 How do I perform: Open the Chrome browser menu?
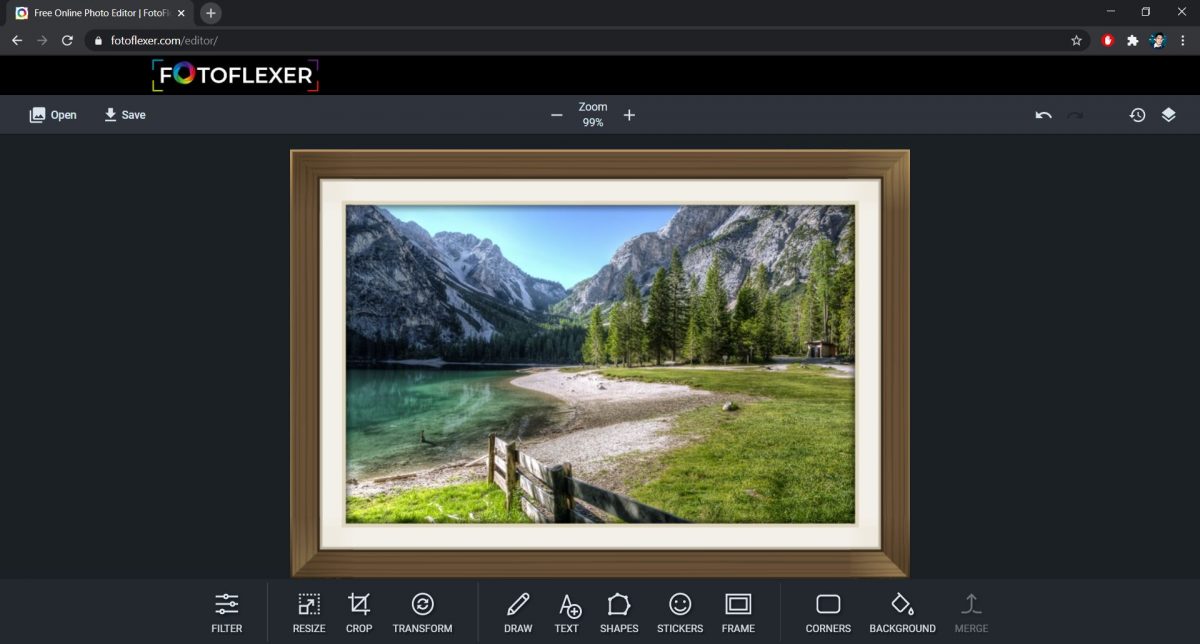(1184, 40)
